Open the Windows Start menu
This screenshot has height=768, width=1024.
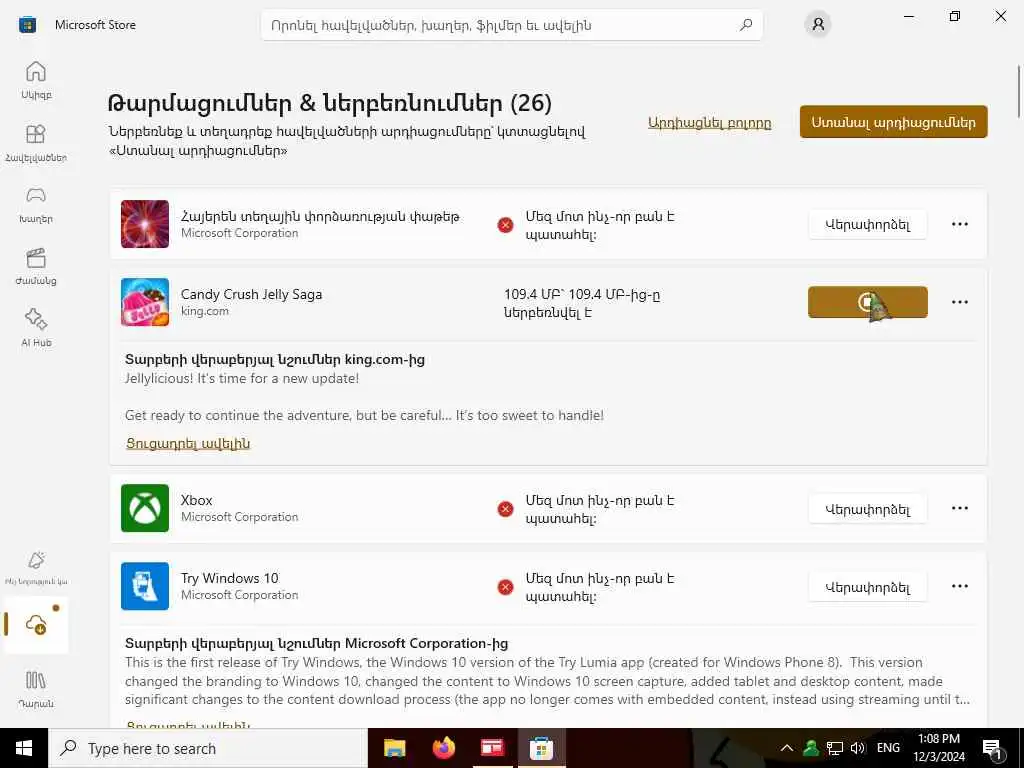(24, 748)
